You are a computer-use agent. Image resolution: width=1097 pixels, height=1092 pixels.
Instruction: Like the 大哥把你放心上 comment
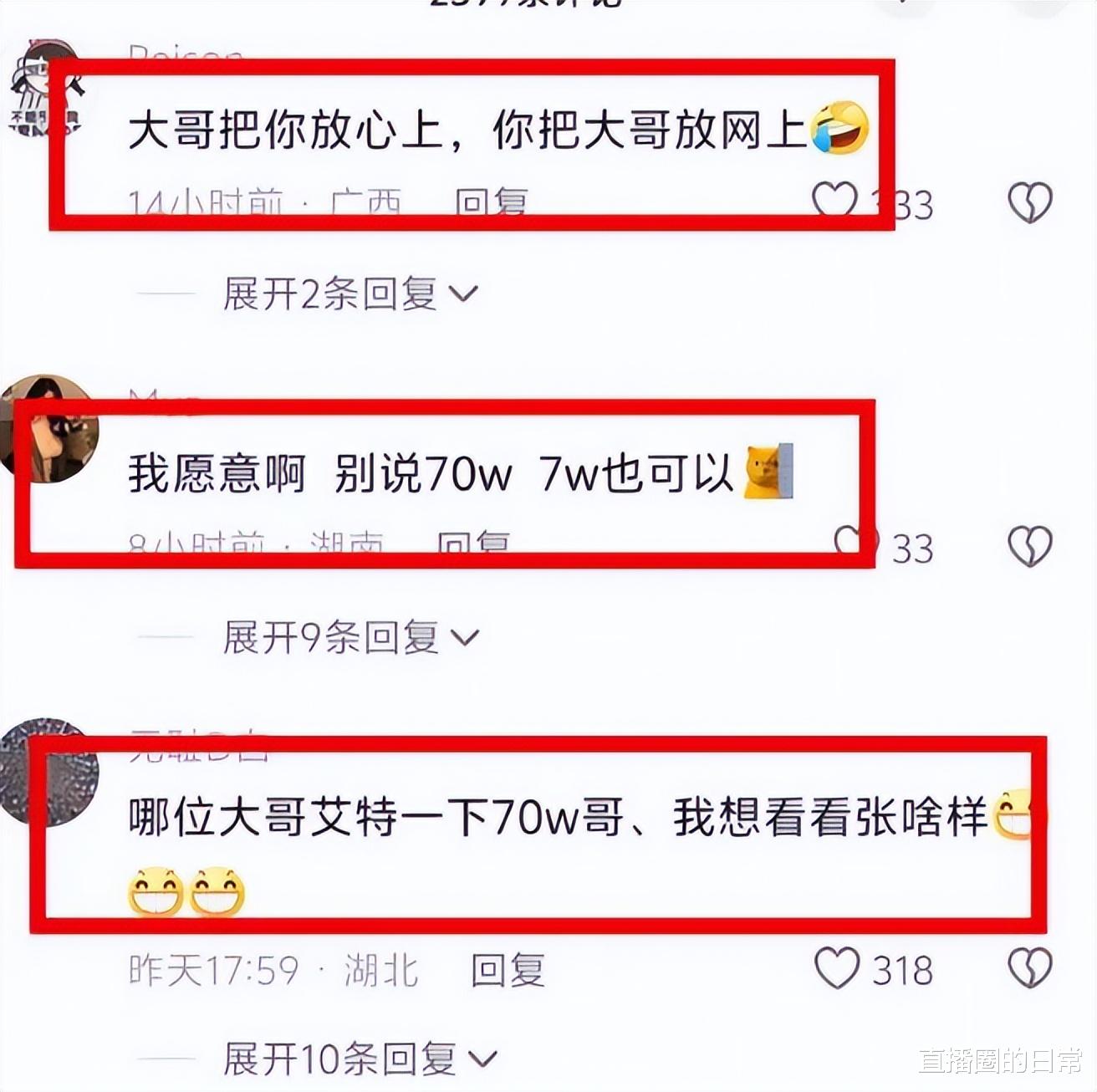coord(836,202)
